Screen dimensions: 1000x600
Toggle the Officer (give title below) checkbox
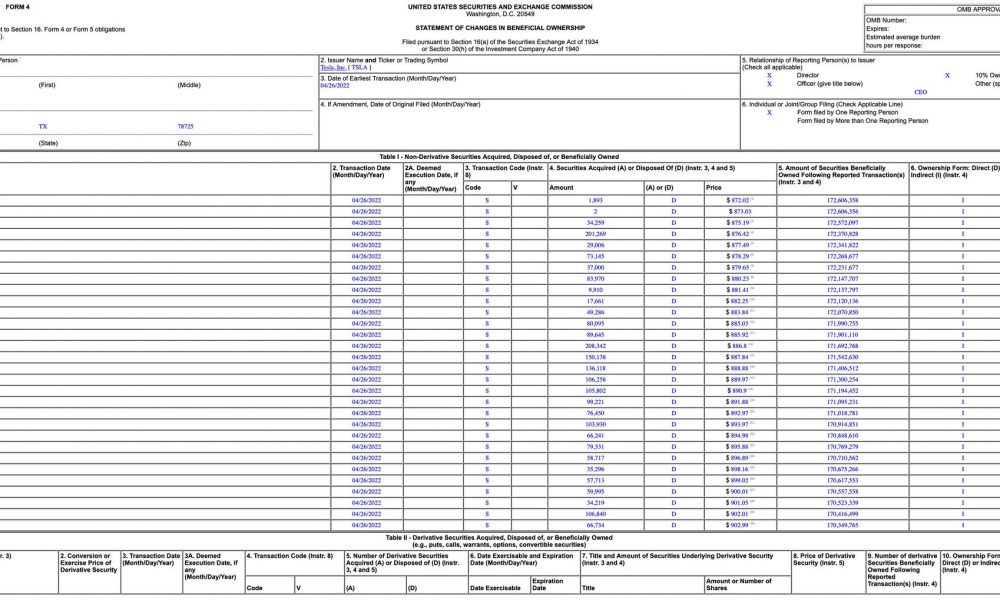pyautogui.click(x=769, y=84)
